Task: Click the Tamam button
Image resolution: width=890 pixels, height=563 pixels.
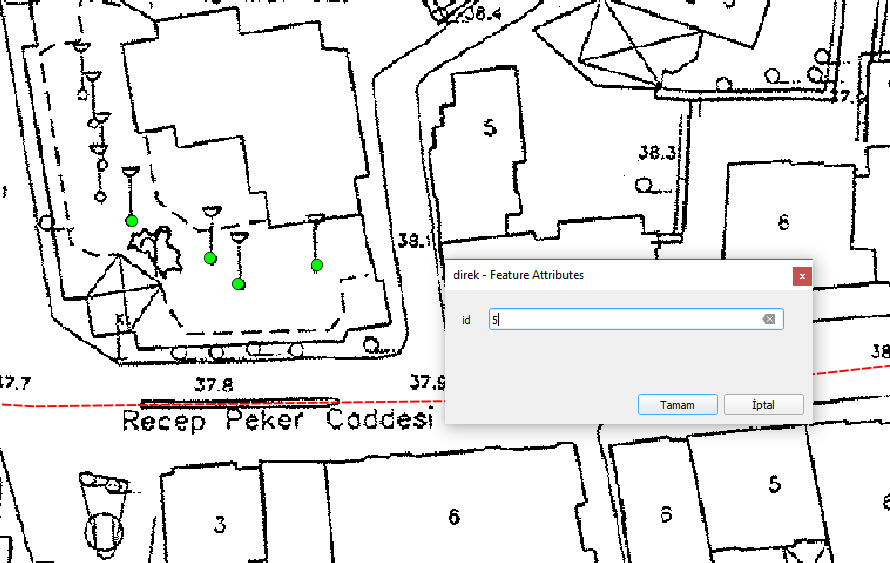Action: [678, 405]
